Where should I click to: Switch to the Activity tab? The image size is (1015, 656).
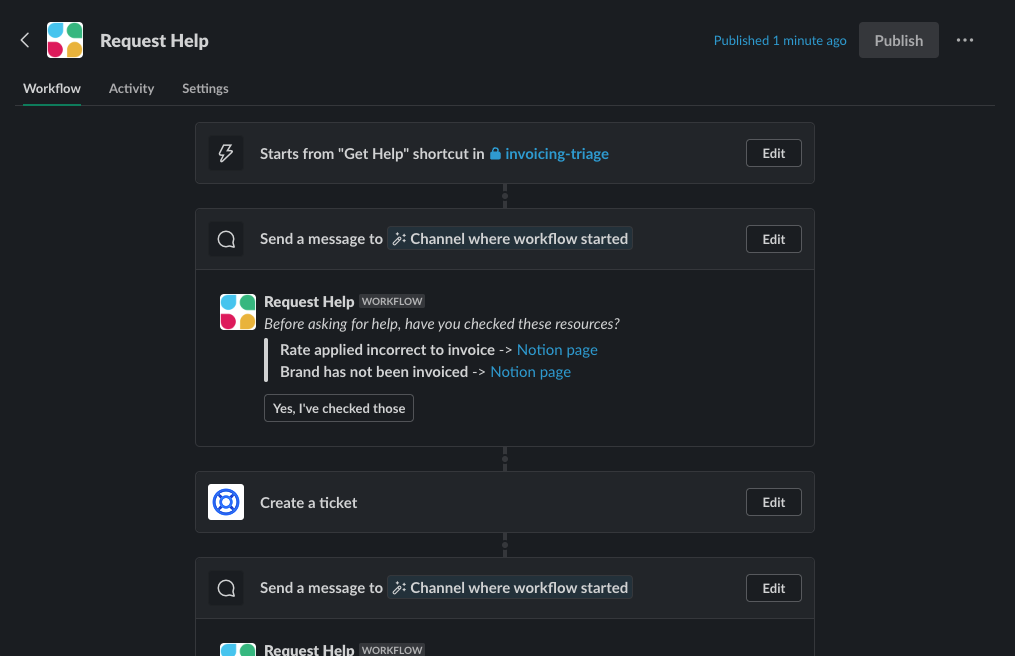pyautogui.click(x=131, y=89)
